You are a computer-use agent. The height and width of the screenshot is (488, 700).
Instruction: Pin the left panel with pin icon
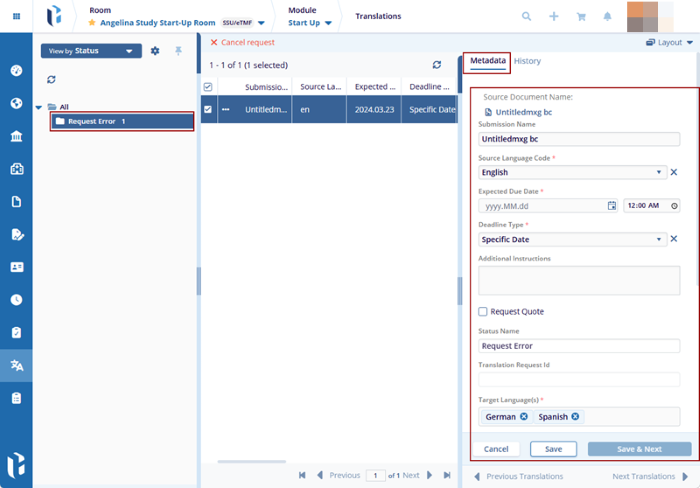179,51
